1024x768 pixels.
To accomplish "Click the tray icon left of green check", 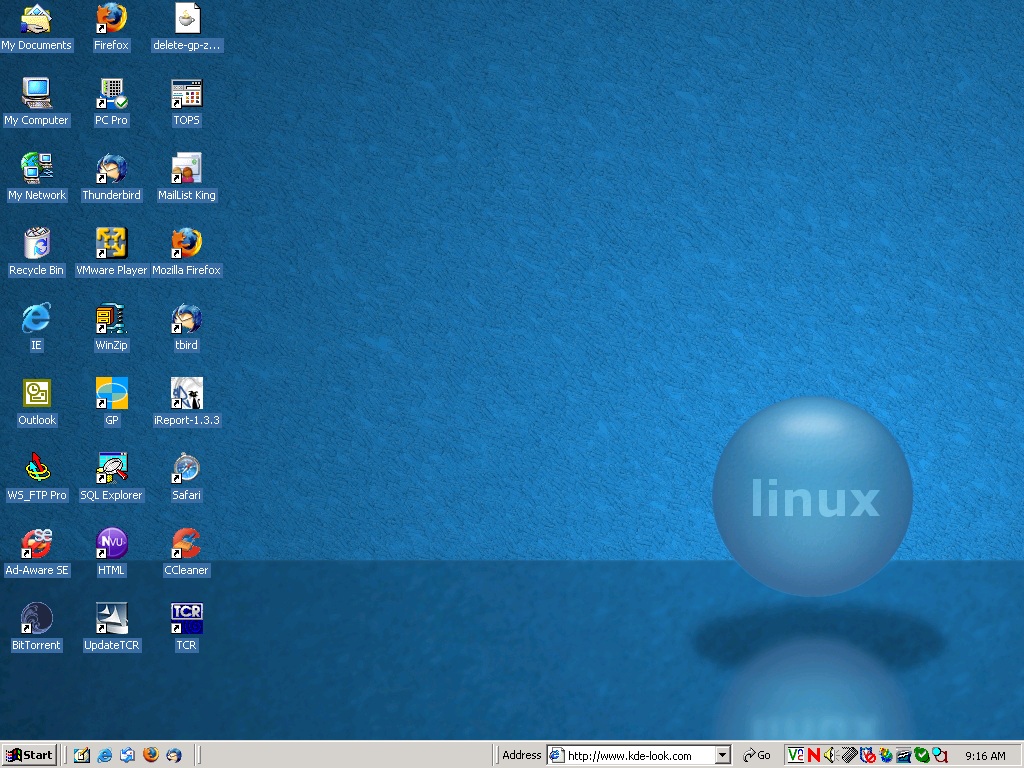I will coord(903,756).
